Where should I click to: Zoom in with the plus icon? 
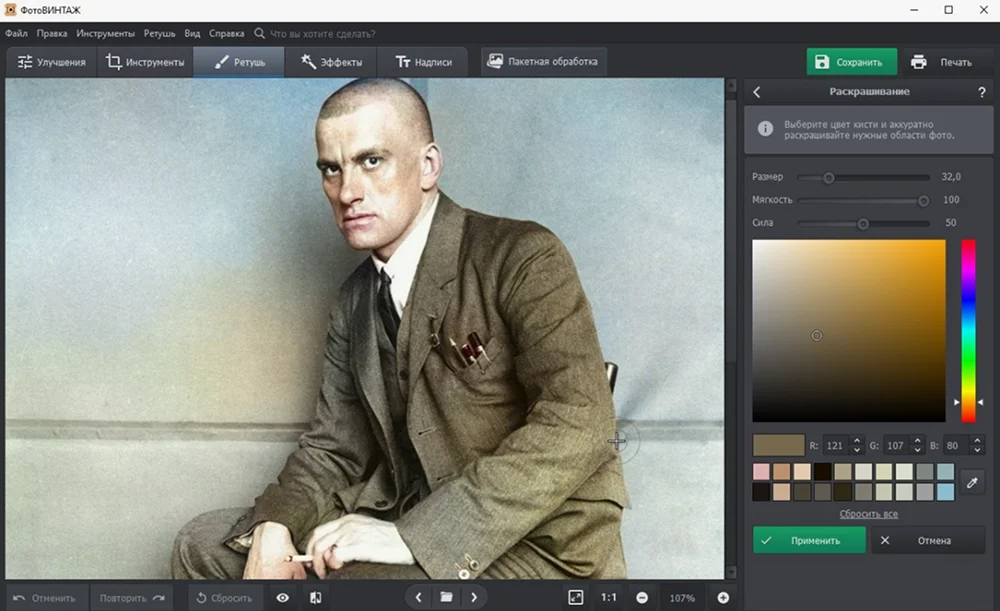tap(723, 597)
